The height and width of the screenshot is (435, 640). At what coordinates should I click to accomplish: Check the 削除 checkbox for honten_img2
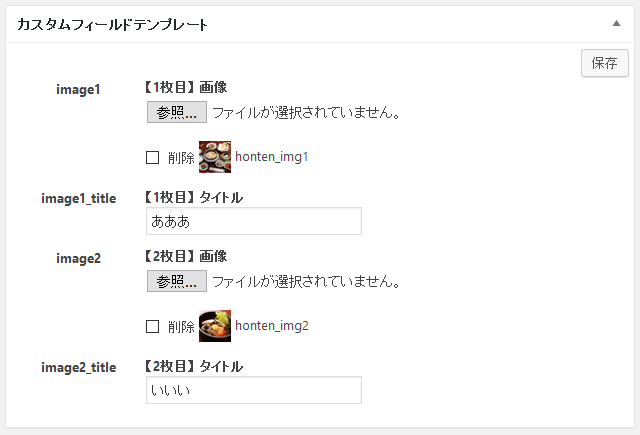pos(153,326)
